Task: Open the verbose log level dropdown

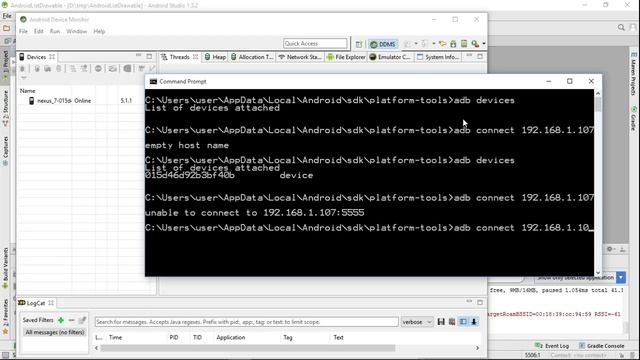Action: pyautogui.click(x=417, y=322)
